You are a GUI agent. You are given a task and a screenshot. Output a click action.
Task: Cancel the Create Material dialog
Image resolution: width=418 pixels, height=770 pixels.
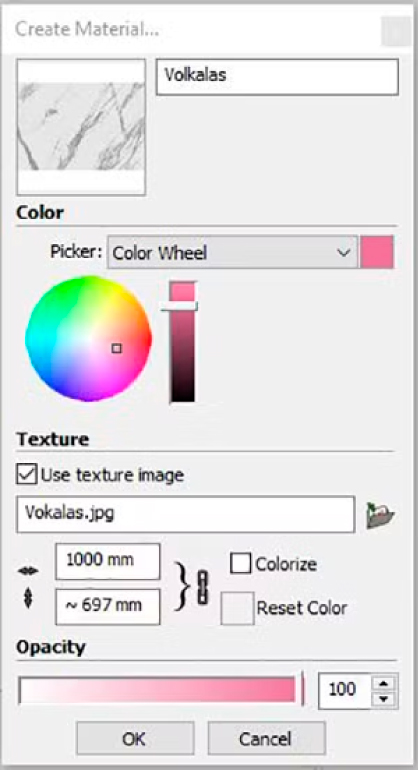pos(266,738)
